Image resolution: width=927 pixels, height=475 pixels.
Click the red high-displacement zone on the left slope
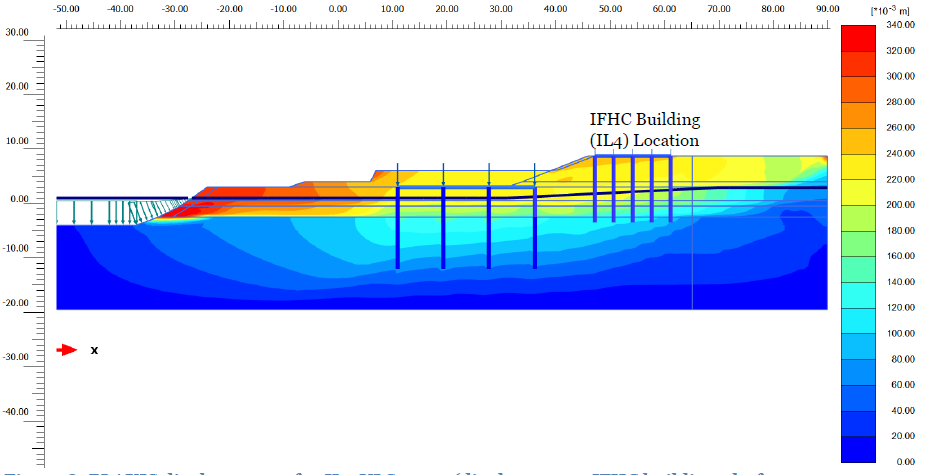point(240,193)
